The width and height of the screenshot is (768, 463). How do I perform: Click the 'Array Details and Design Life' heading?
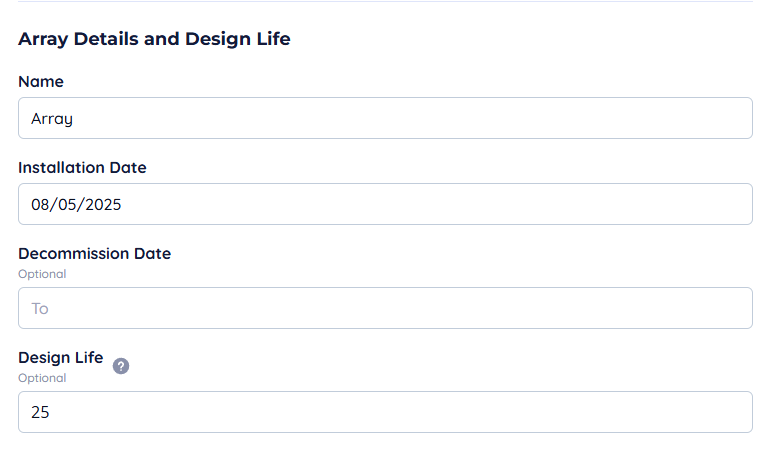point(154,39)
